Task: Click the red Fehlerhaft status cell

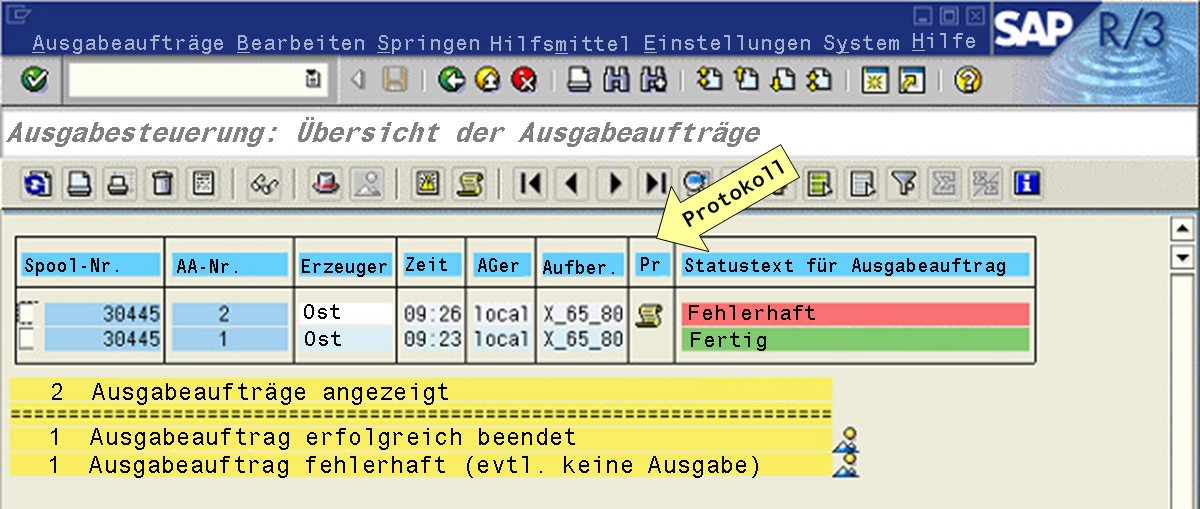Action: 855,314
